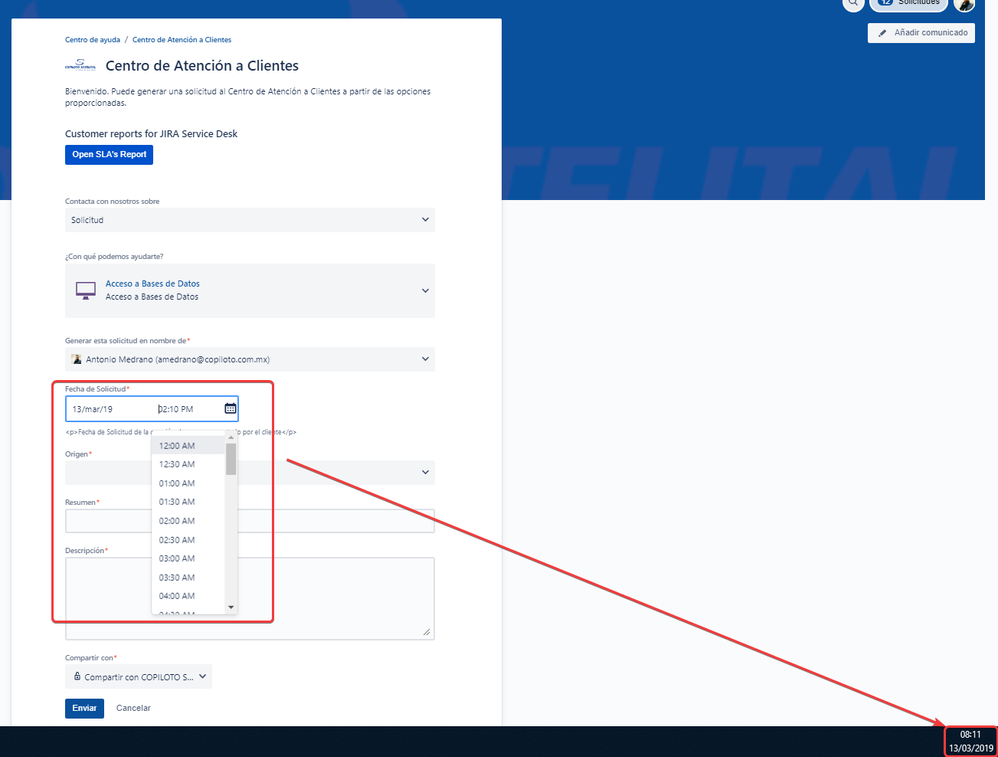Submit the form with Enviar
This screenshot has width=998, height=757.
coord(84,708)
